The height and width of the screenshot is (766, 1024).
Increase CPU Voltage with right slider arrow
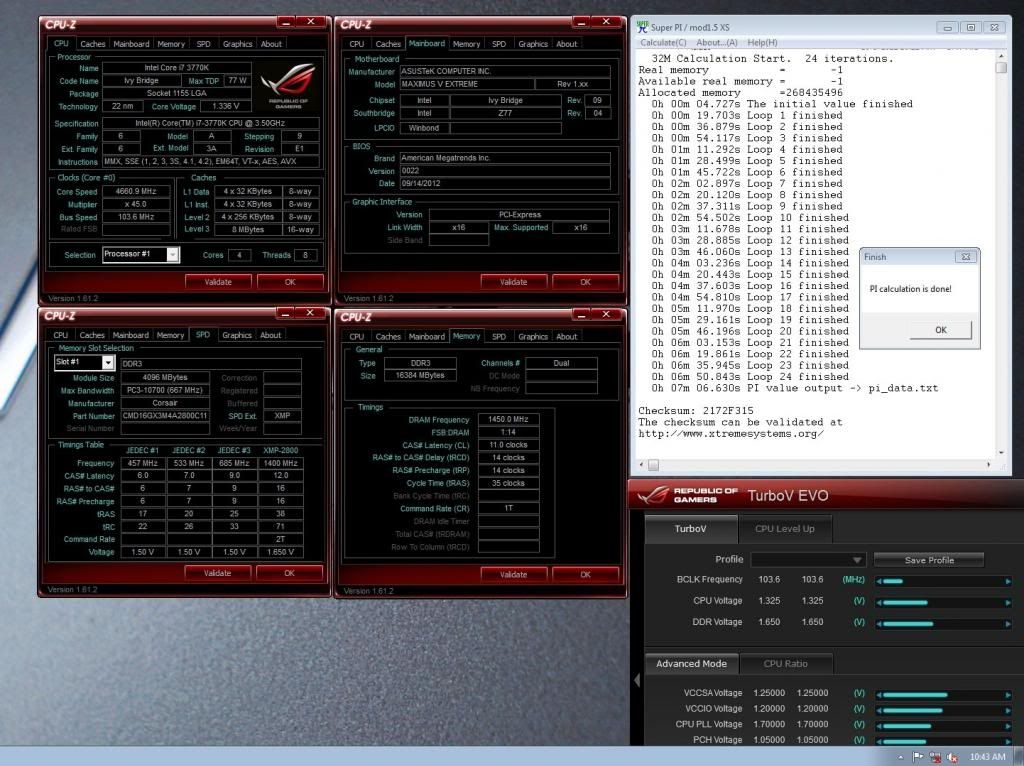pyautogui.click(x=1008, y=602)
